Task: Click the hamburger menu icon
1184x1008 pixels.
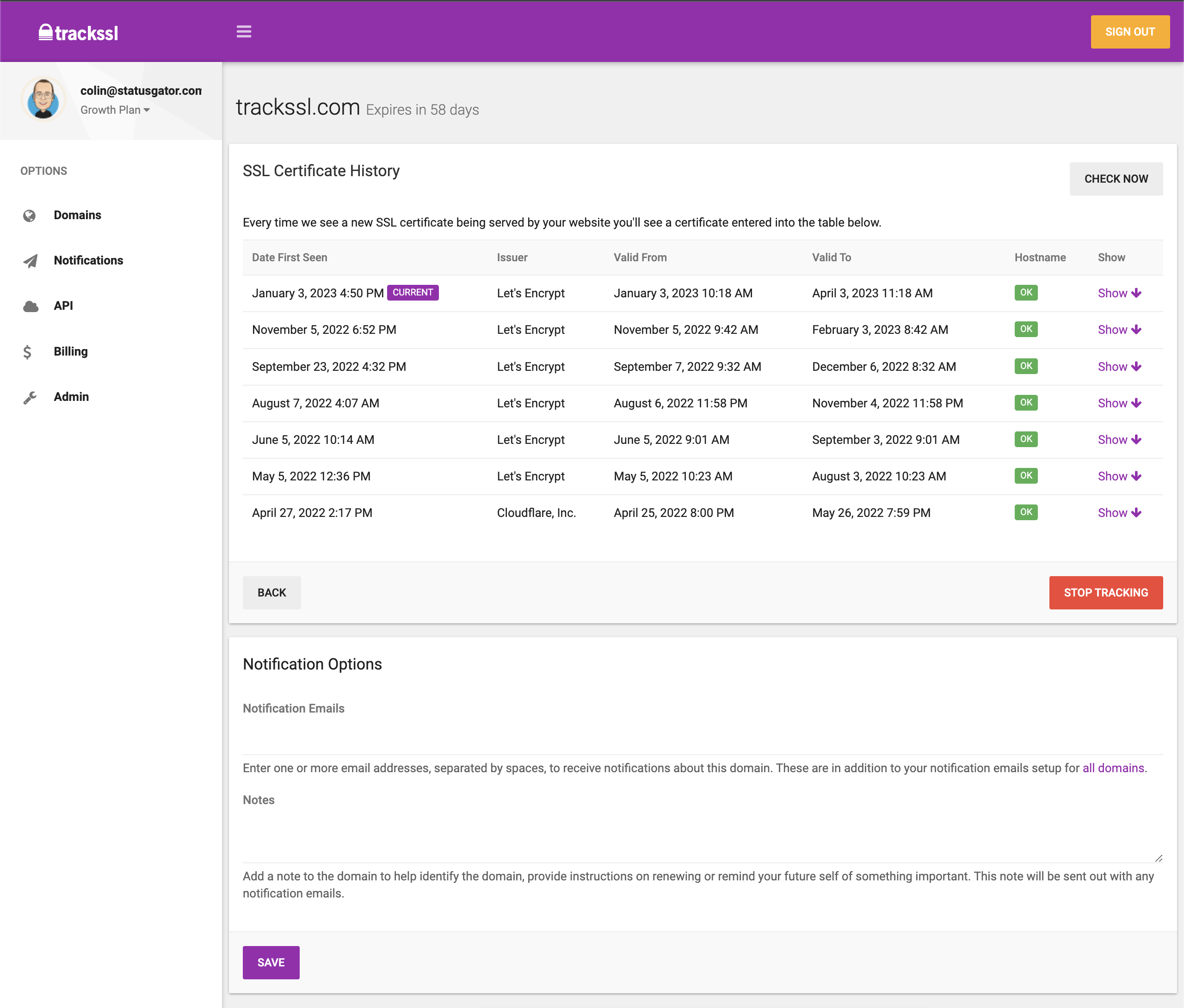Action: (244, 32)
